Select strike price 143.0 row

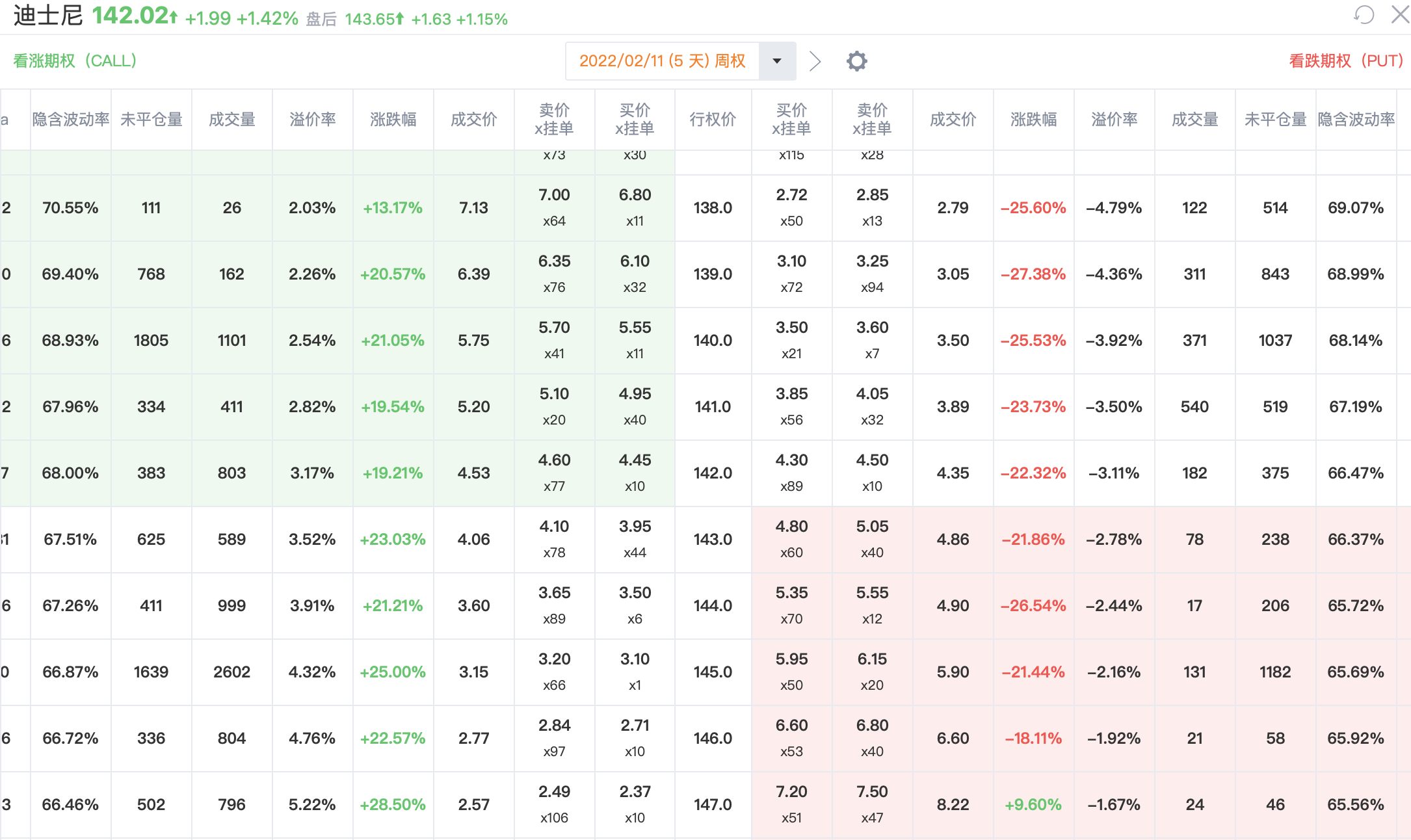713,540
